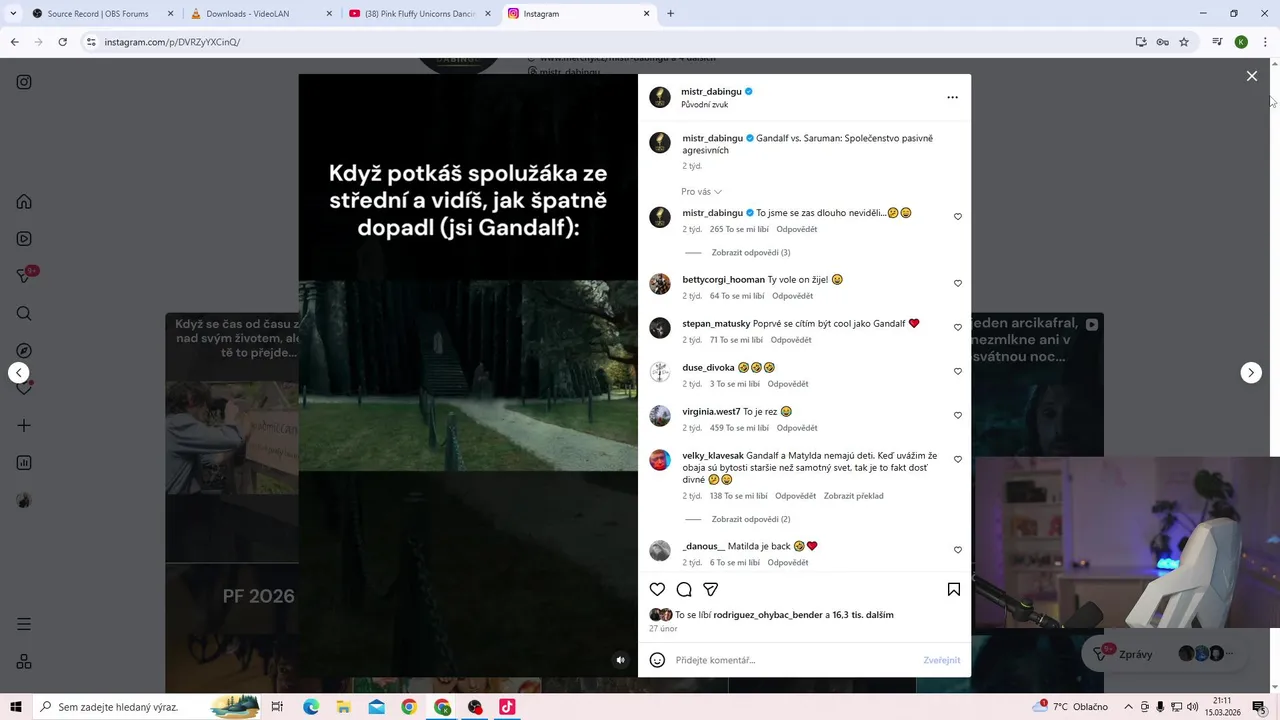
Task: Save the post with the bookmark icon
Action: point(954,589)
